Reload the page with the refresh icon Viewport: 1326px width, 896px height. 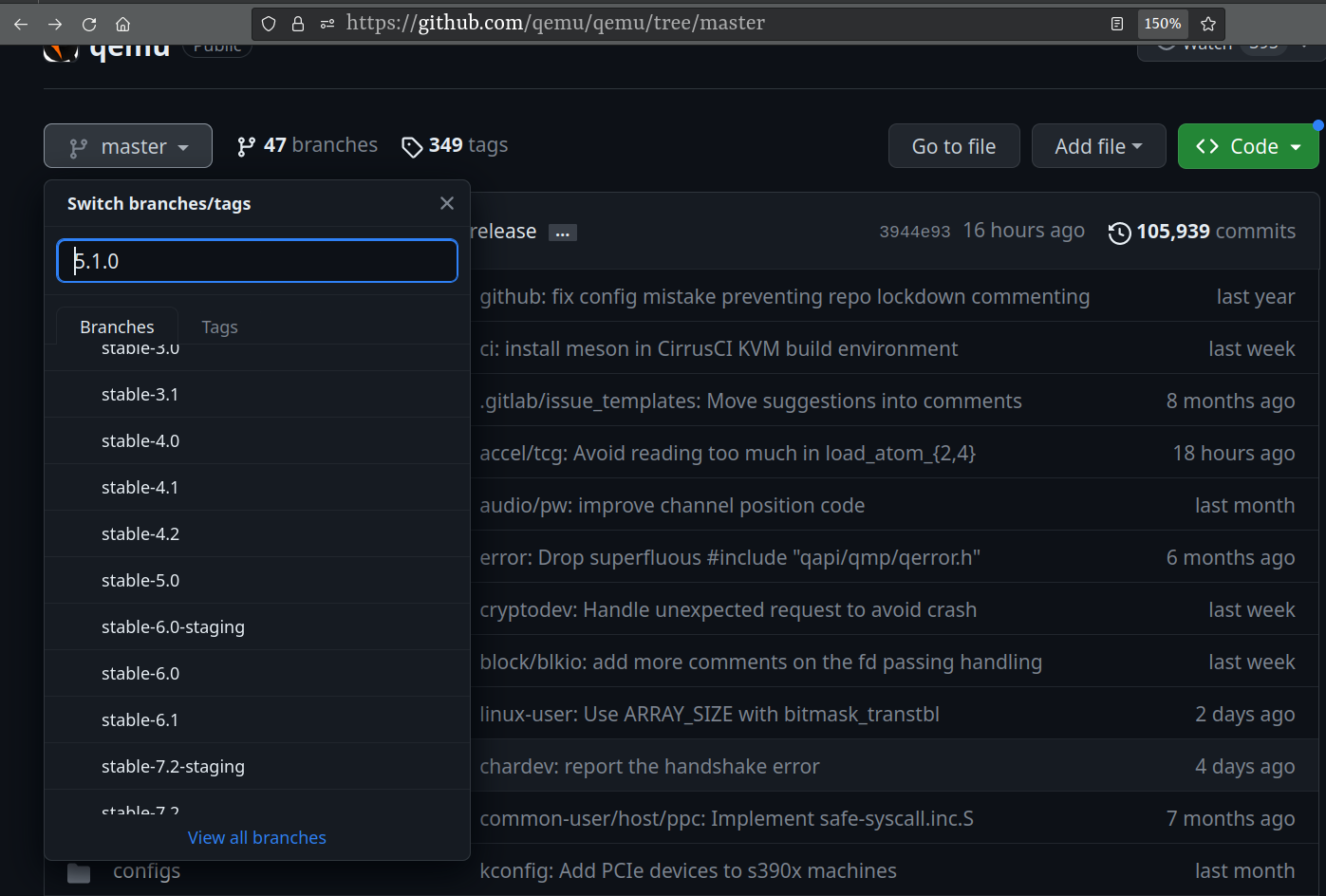pos(89,24)
